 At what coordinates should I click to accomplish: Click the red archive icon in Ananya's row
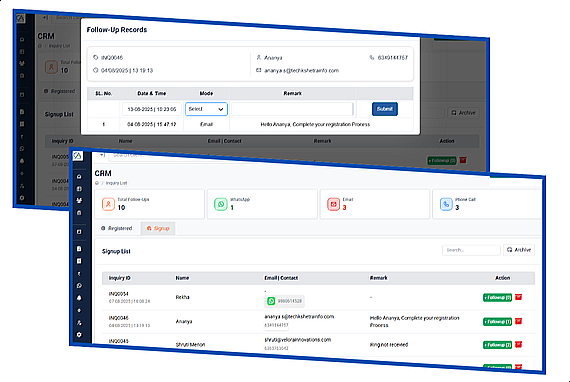tap(519, 321)
